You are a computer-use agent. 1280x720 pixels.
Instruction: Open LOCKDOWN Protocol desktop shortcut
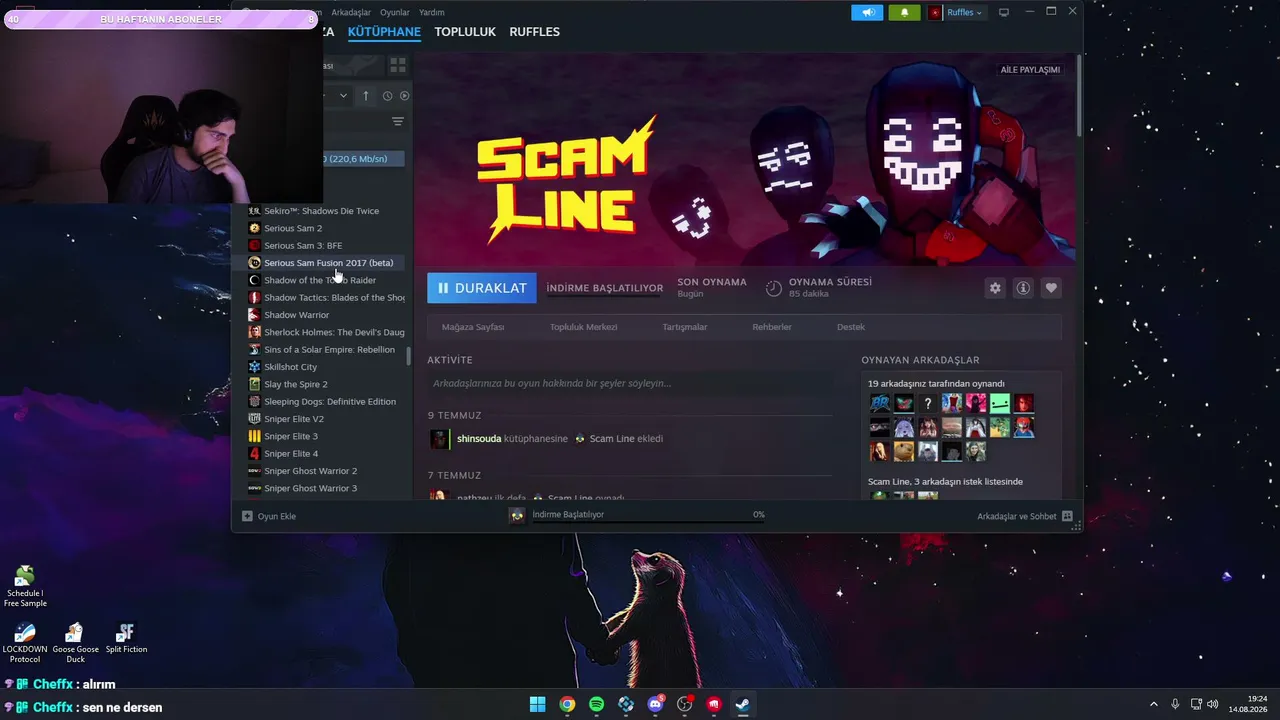coord(25,643)
